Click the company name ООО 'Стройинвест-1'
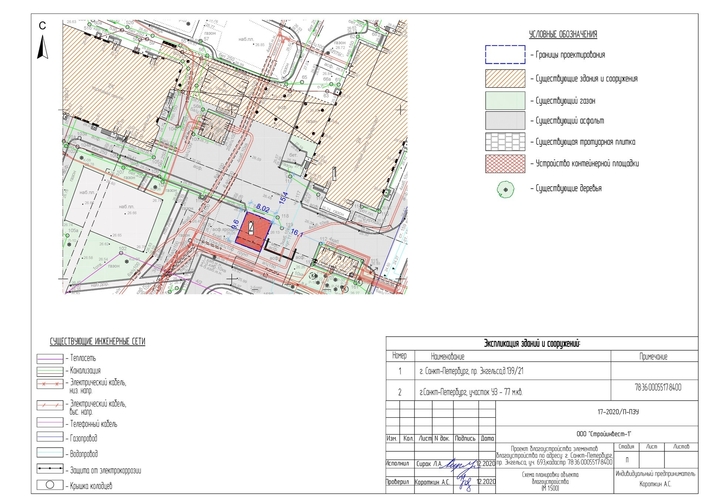The width and height of the screenshot is (710, 502). (604, 434)
